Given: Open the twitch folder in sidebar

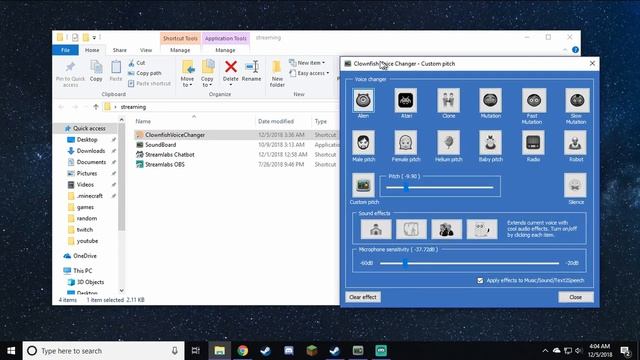Looking at the screenshot, I should pyautogui.click(x=84, y=230).
